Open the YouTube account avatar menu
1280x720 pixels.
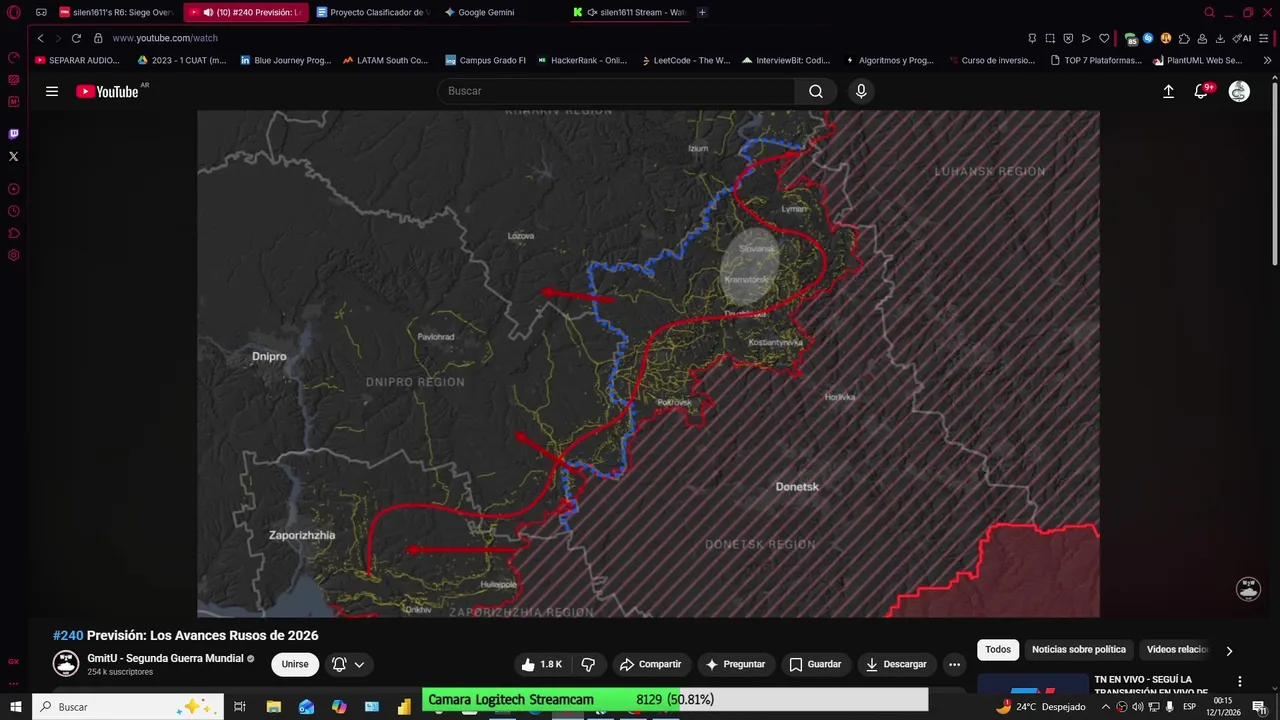click(1239, 91)
